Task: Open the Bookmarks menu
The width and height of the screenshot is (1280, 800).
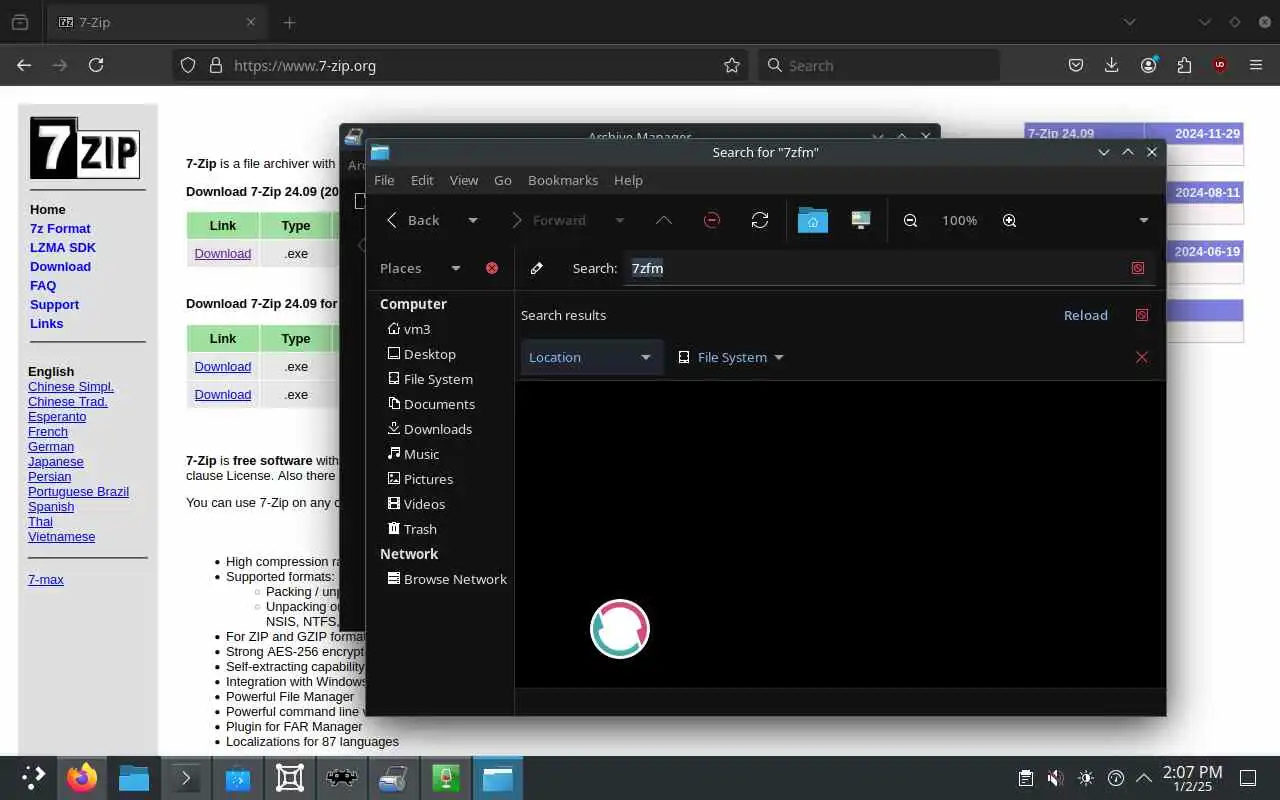Action: pos(563,180)
